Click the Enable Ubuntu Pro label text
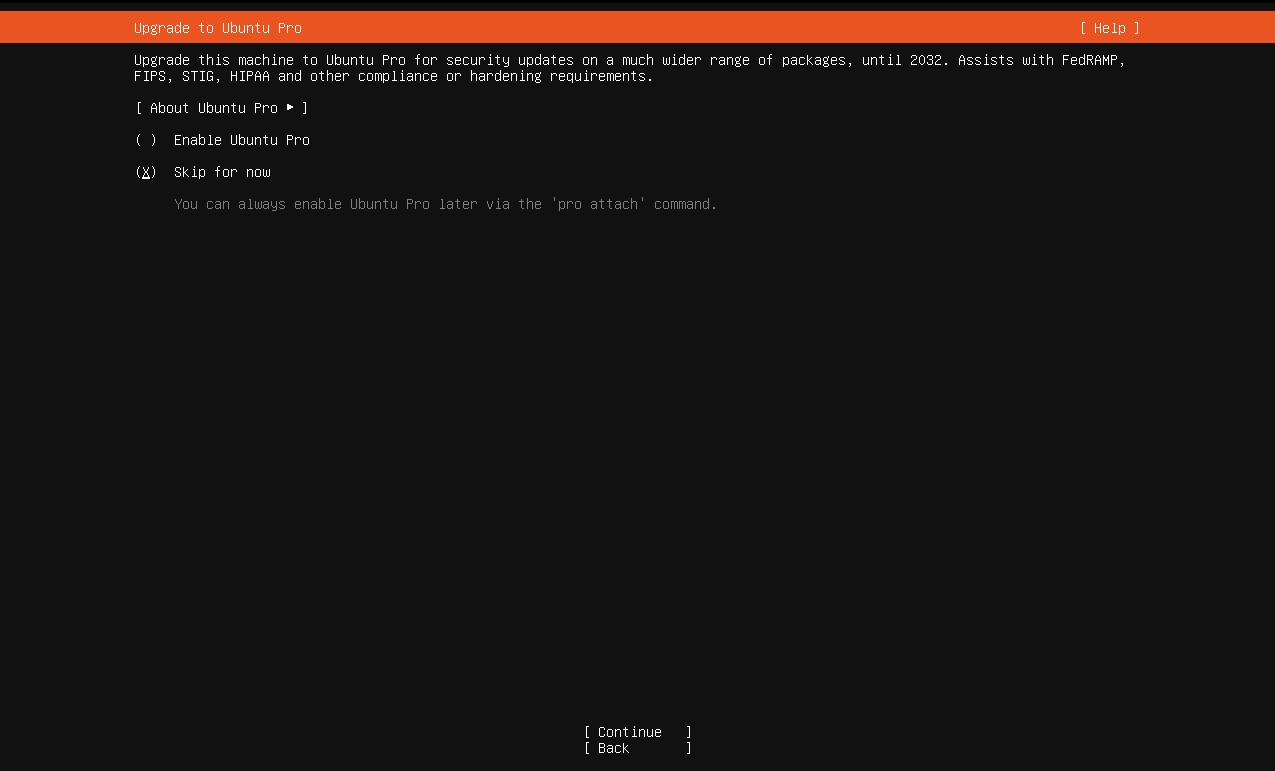Screen dimensions: 1275x771 pos(241,140)
